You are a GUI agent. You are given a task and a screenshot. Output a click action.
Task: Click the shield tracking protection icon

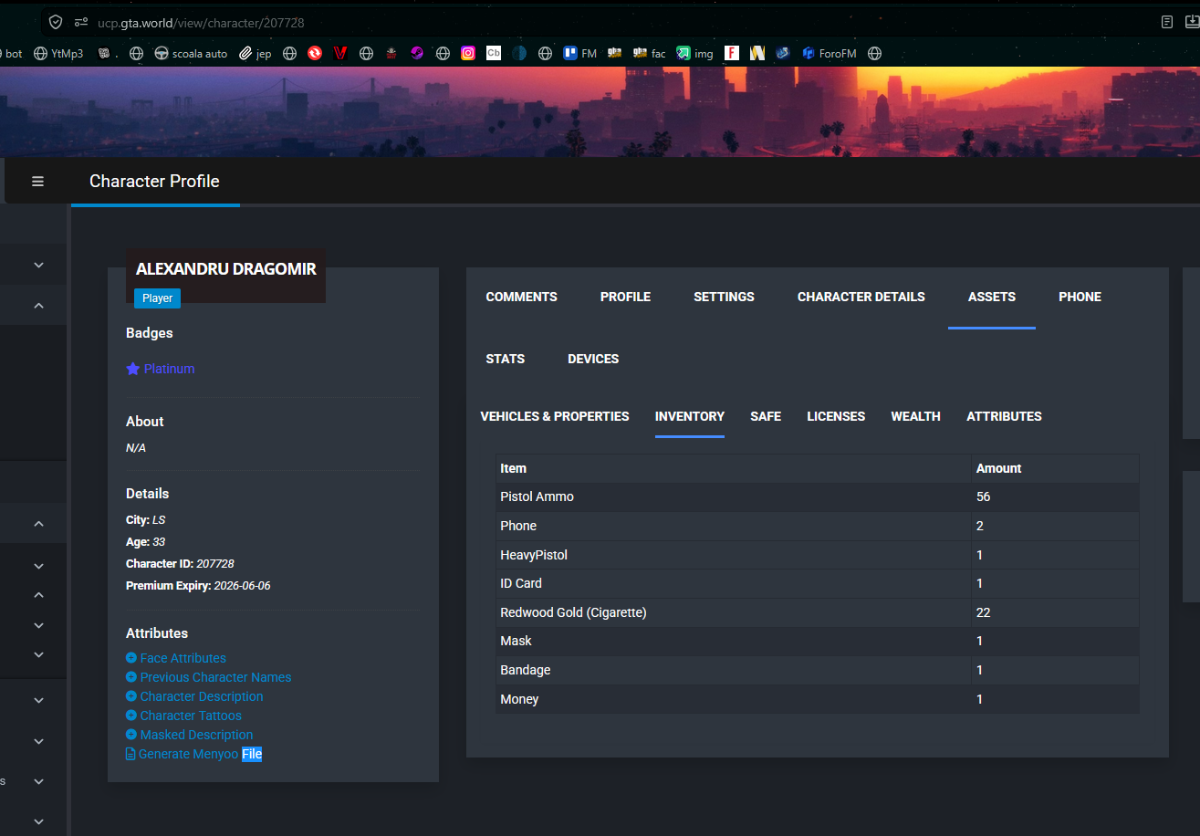pyautogui.click(x=56, y=22)
